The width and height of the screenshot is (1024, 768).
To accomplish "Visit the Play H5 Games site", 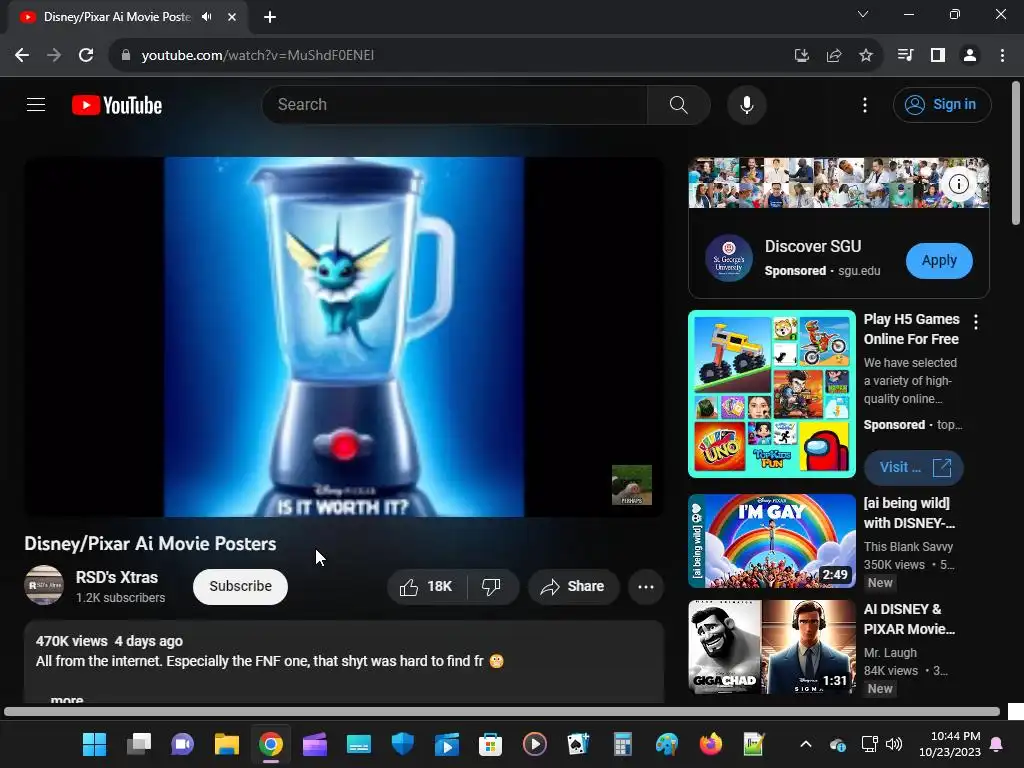I will (914, 468).
